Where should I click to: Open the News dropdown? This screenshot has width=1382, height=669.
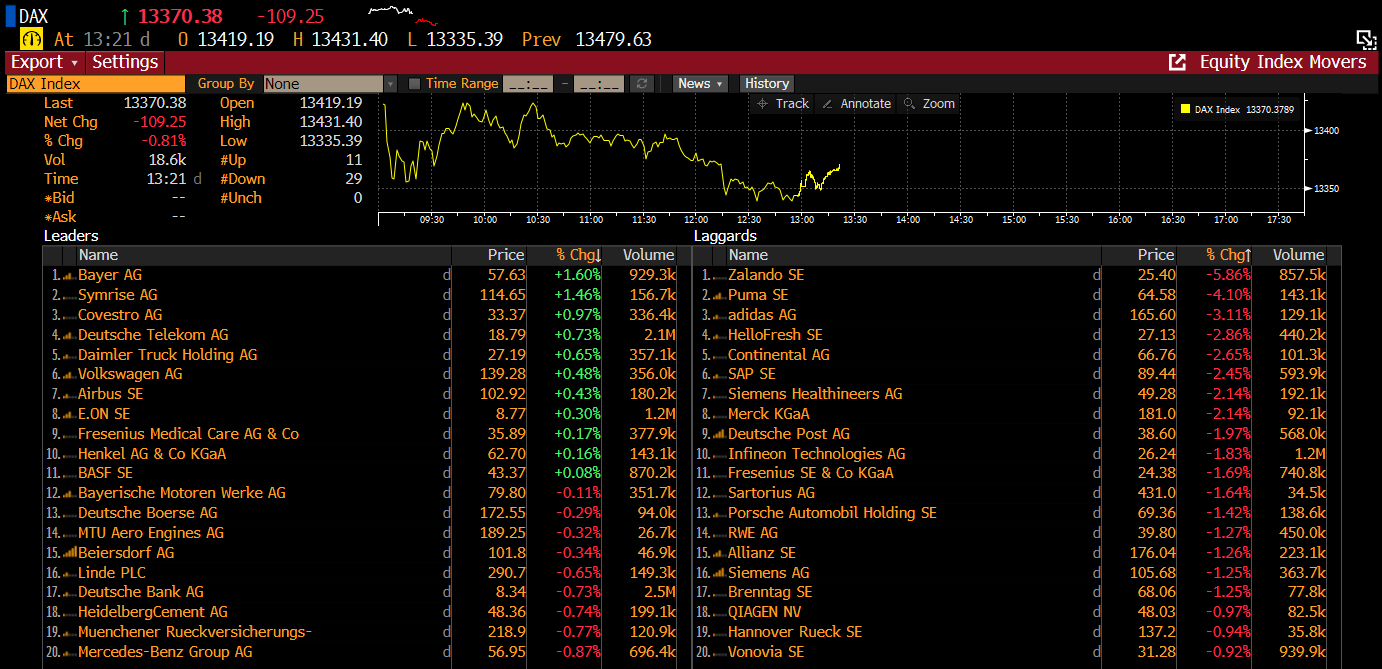[699, 84]
